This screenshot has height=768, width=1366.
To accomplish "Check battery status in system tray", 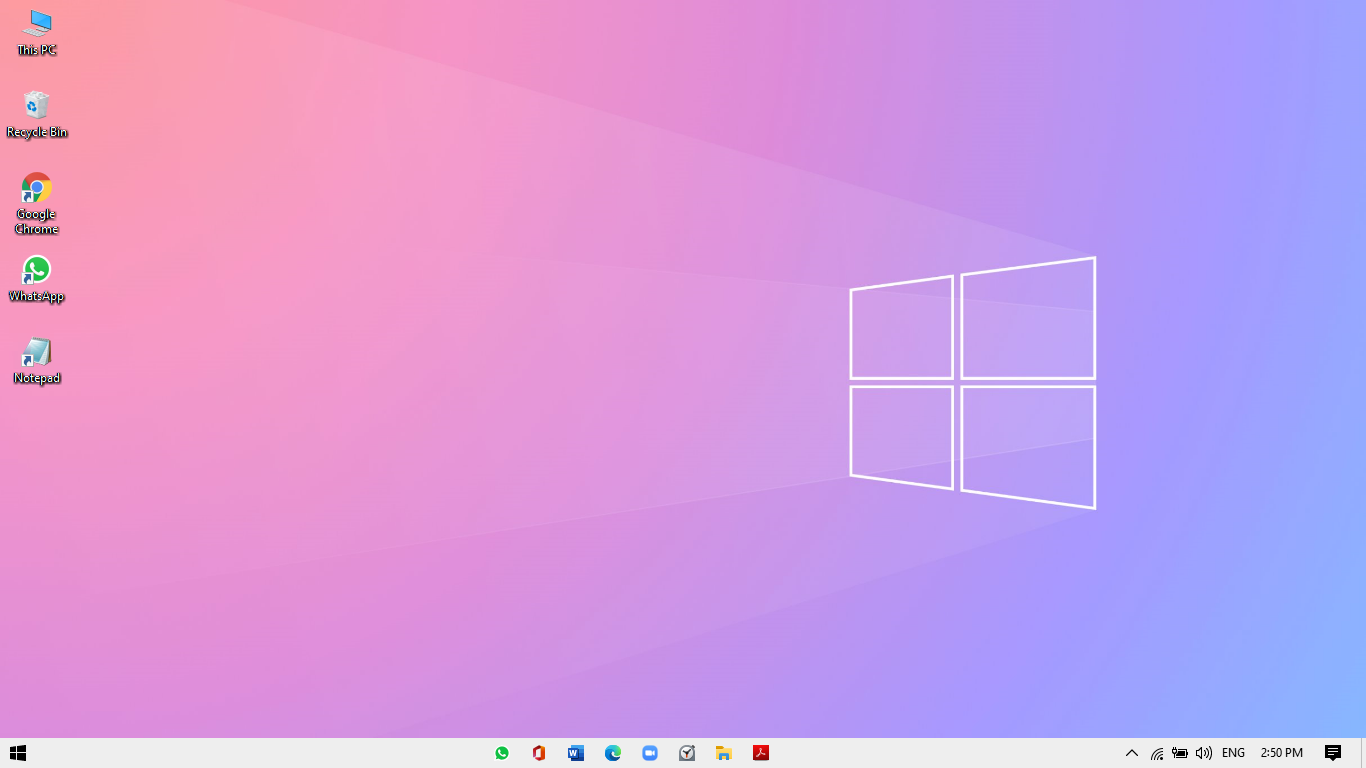I will [1180, 753].
